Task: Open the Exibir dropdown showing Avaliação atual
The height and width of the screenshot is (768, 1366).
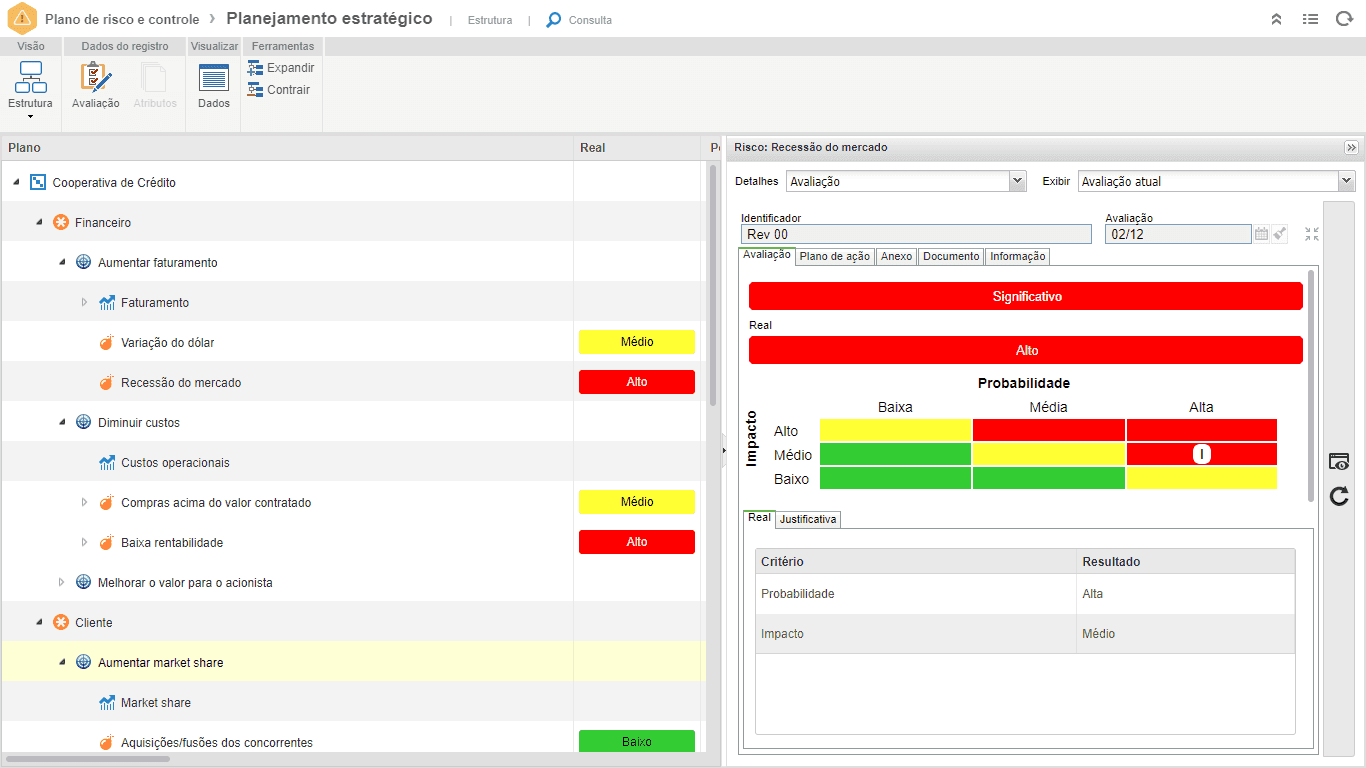Action: pos(1217,181)
